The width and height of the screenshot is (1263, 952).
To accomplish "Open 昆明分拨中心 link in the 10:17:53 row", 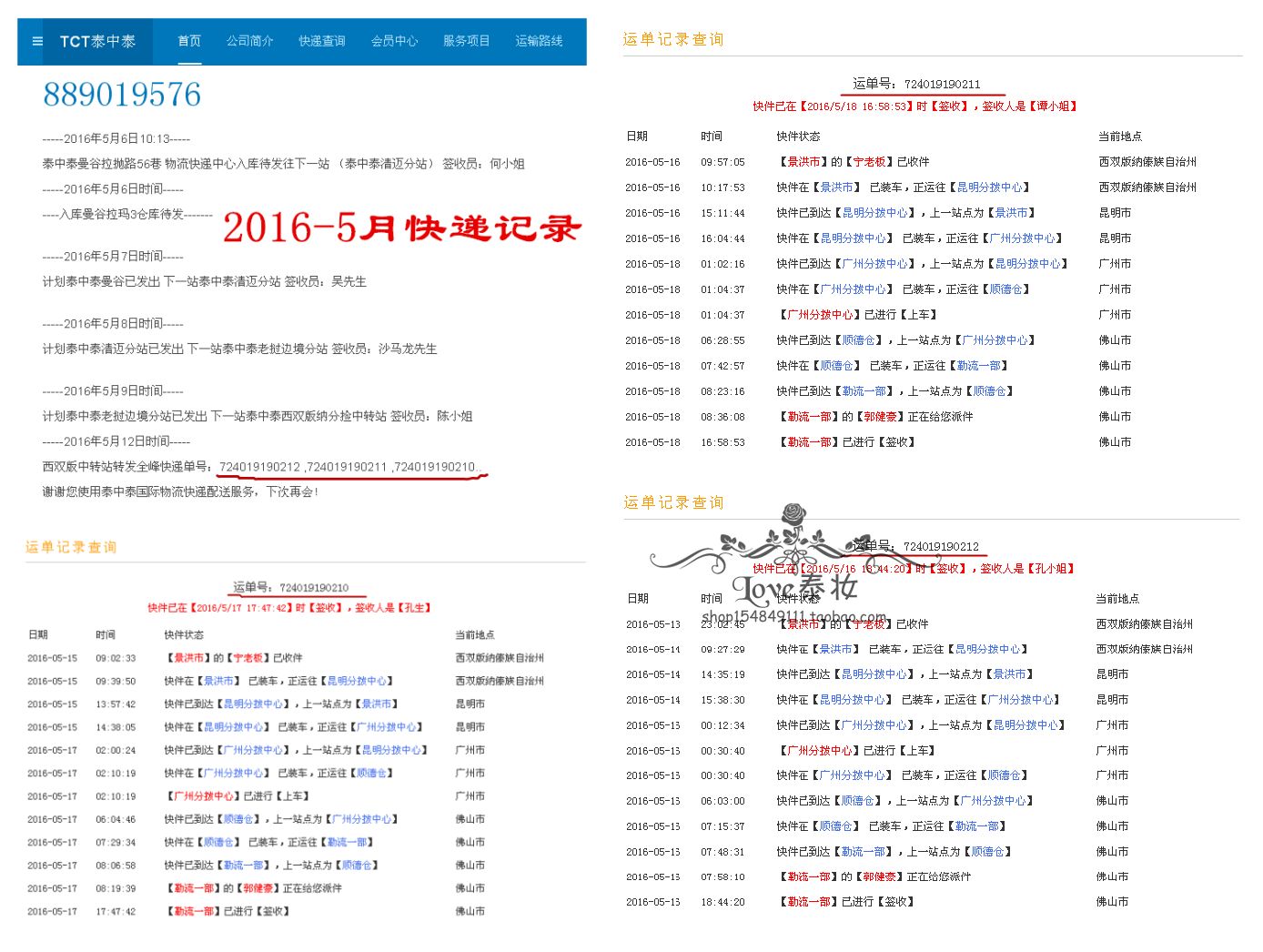I will tap(990, 187).
